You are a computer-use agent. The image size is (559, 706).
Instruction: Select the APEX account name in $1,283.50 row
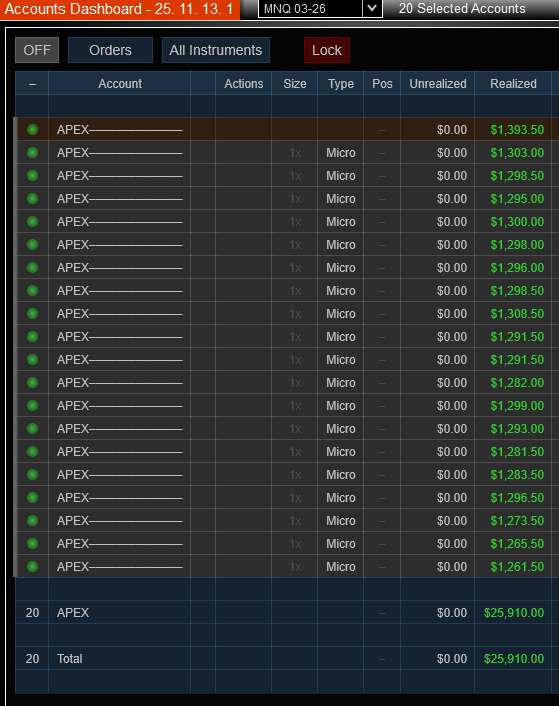click(120, 475)
